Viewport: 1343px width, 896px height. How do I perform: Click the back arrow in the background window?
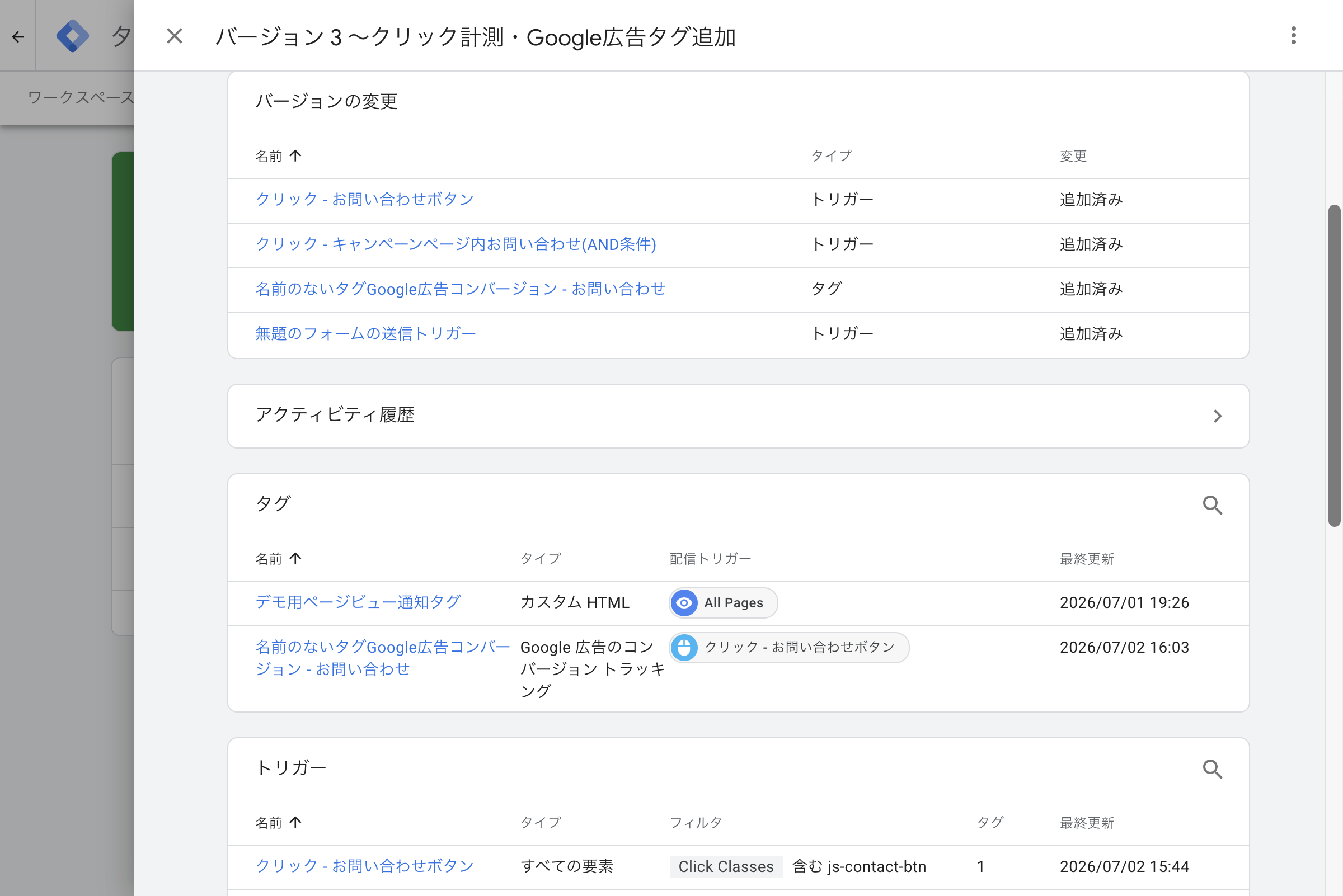point(18,37)
